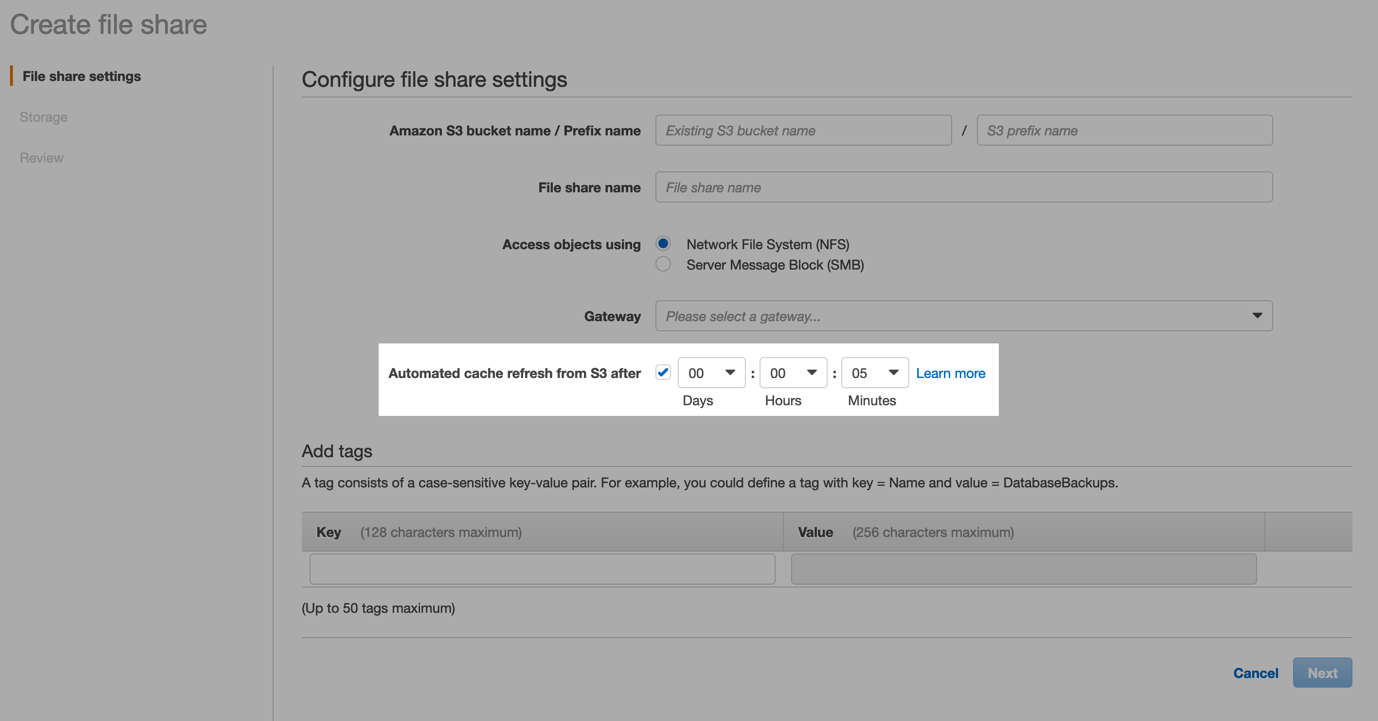Go to the Storage step
The image size is (1378, 721).
[x=43, y=116]
